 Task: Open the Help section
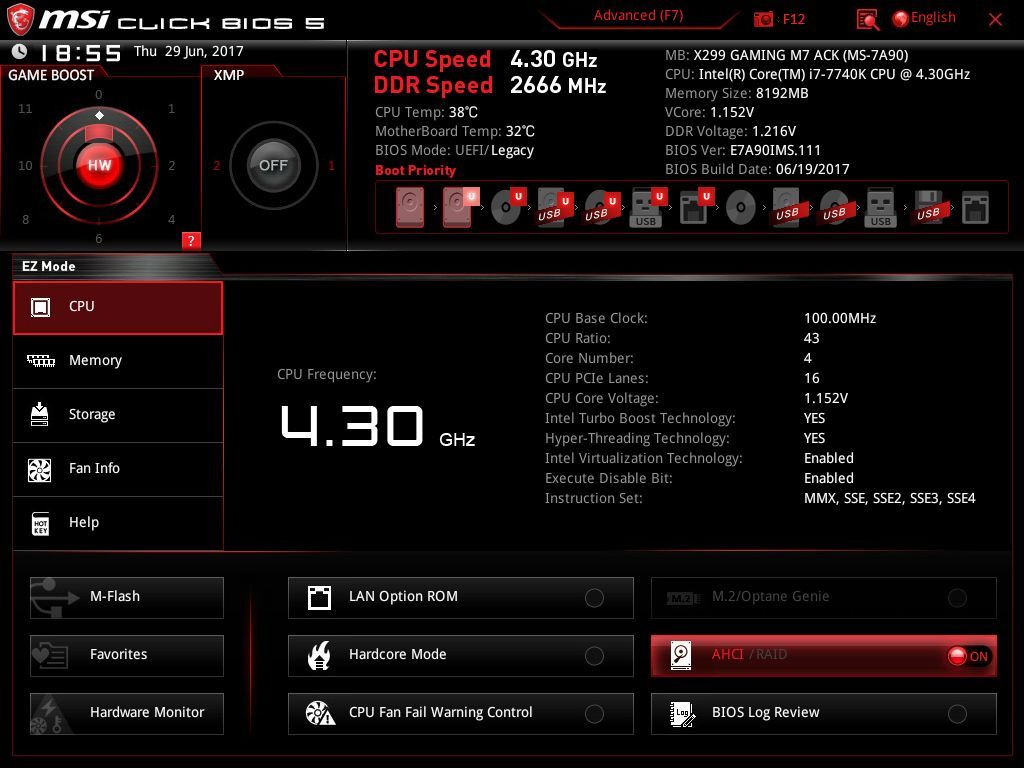118,523
